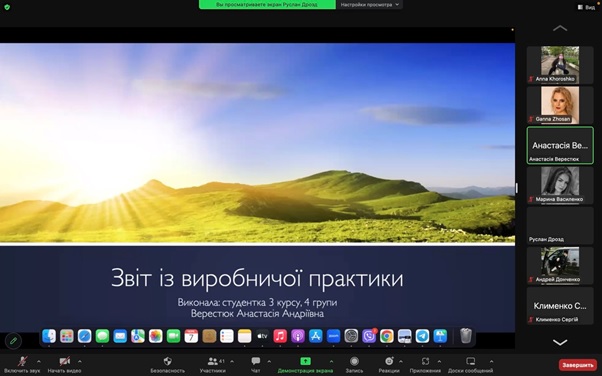This screenshot has height=376, width=602.
Task: Open the Доски сообщений whiteboards icon
Action: pyautogui.click(x=470, y=361)
